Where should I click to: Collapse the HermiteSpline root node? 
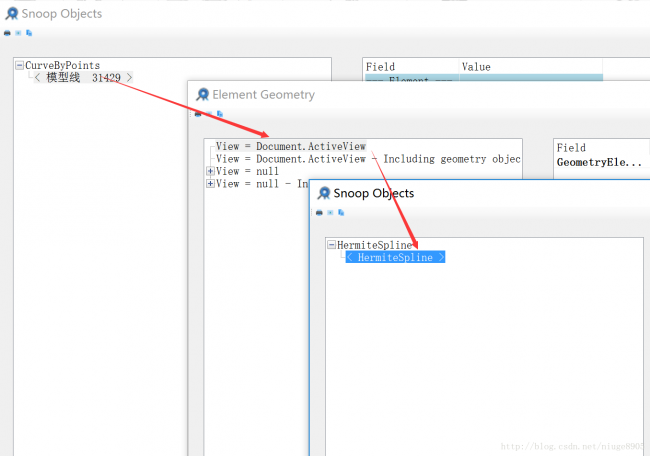pos(331,245)
